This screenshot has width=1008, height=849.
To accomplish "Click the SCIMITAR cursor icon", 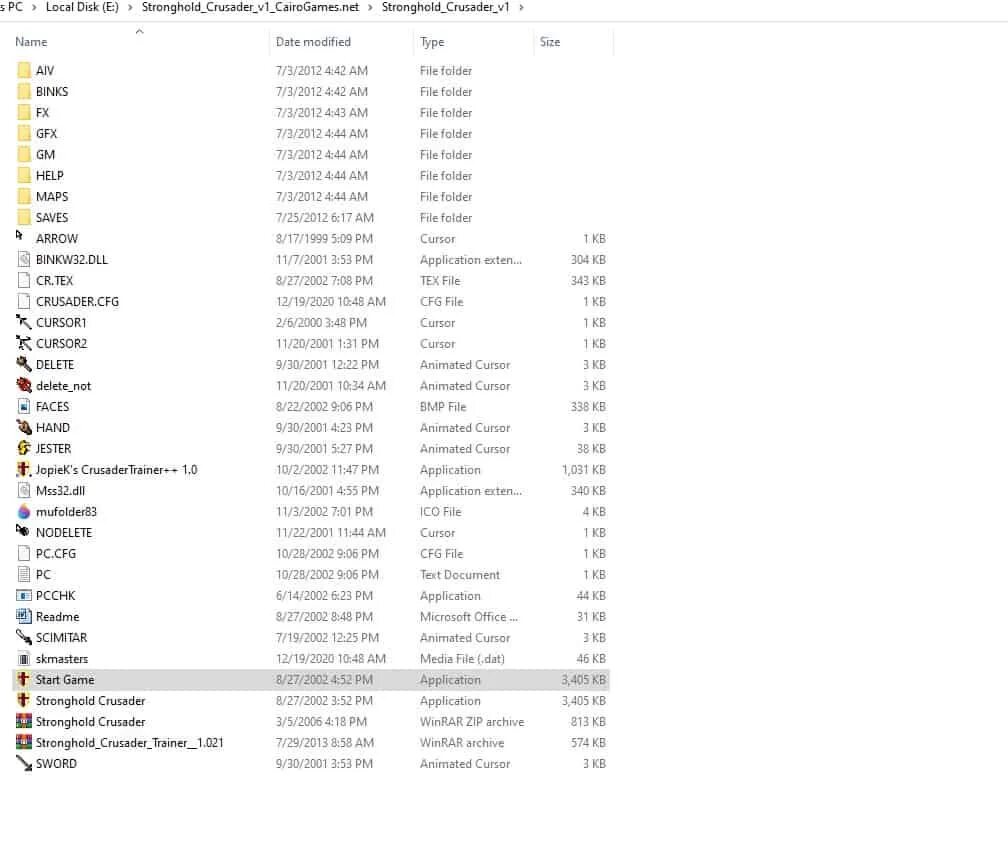I will (x=24, y=637).
